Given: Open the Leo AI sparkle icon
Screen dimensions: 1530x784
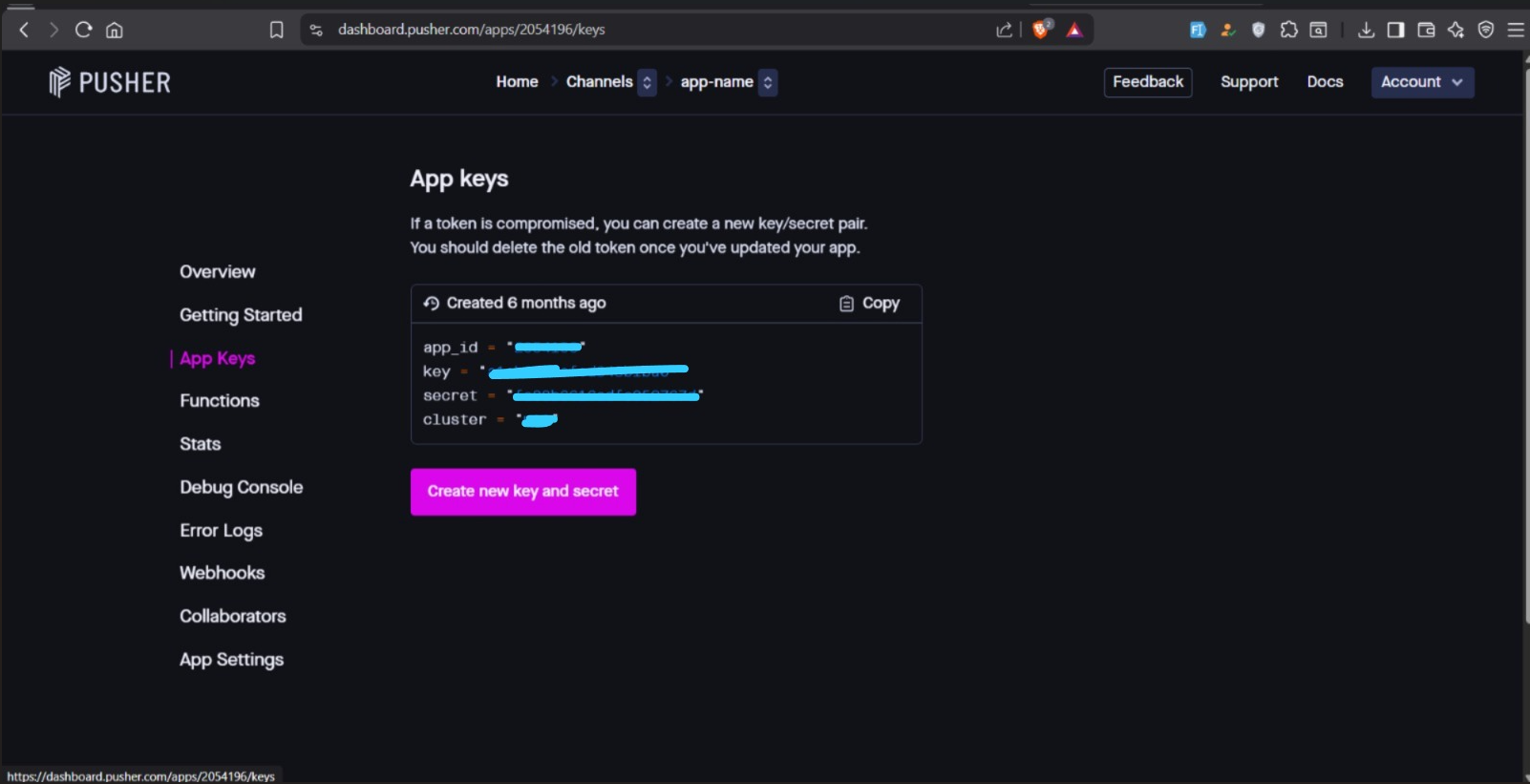Looking at the screenshot, I should pyautogui.click(x=1456, y=30).
